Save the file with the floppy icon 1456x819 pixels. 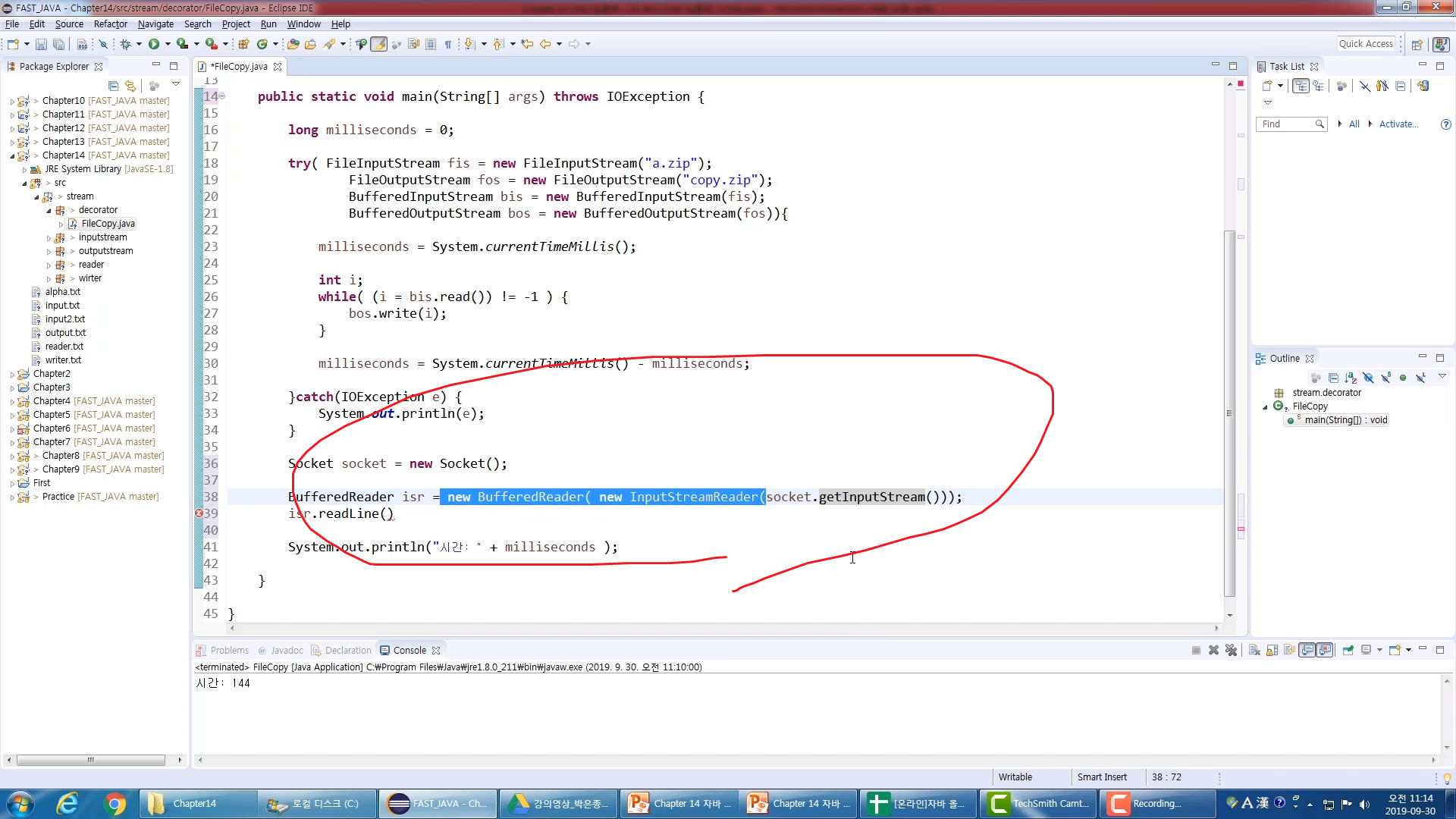coord(42,44)
